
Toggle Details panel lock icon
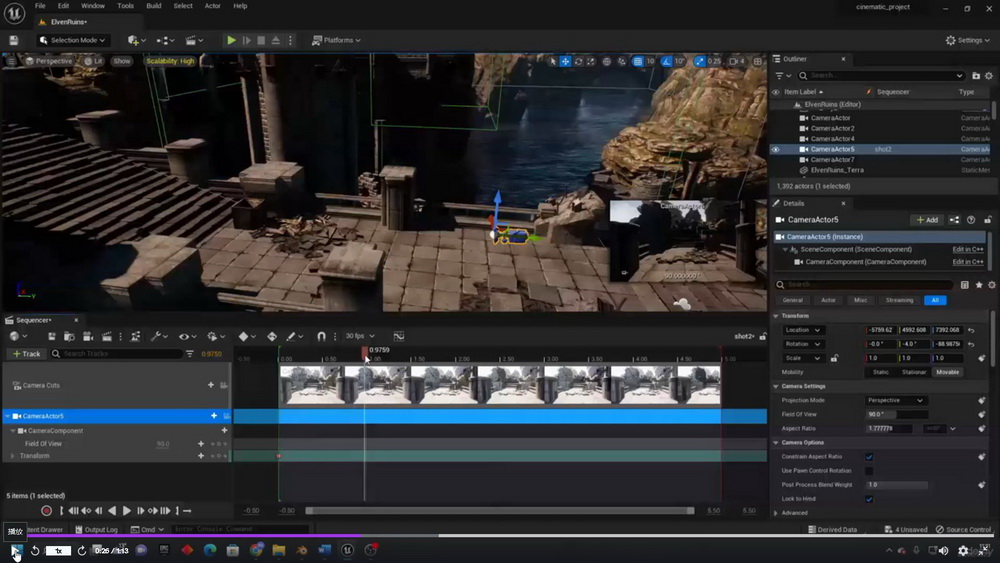(988, 220)
